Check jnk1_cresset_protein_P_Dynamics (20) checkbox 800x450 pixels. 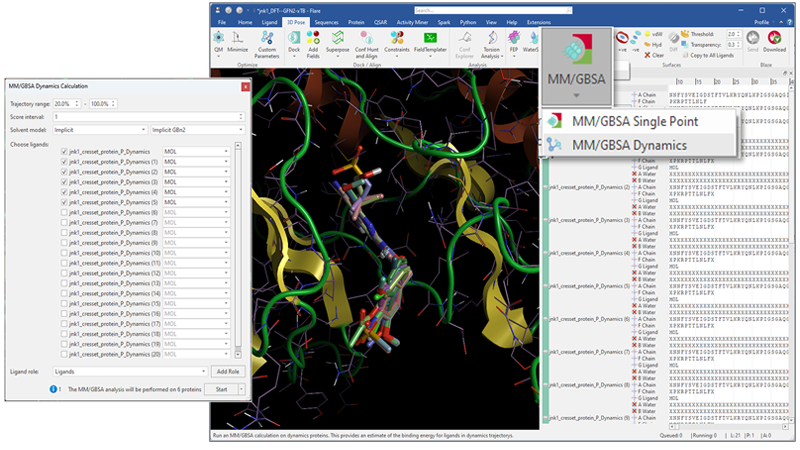pos(64,354)
